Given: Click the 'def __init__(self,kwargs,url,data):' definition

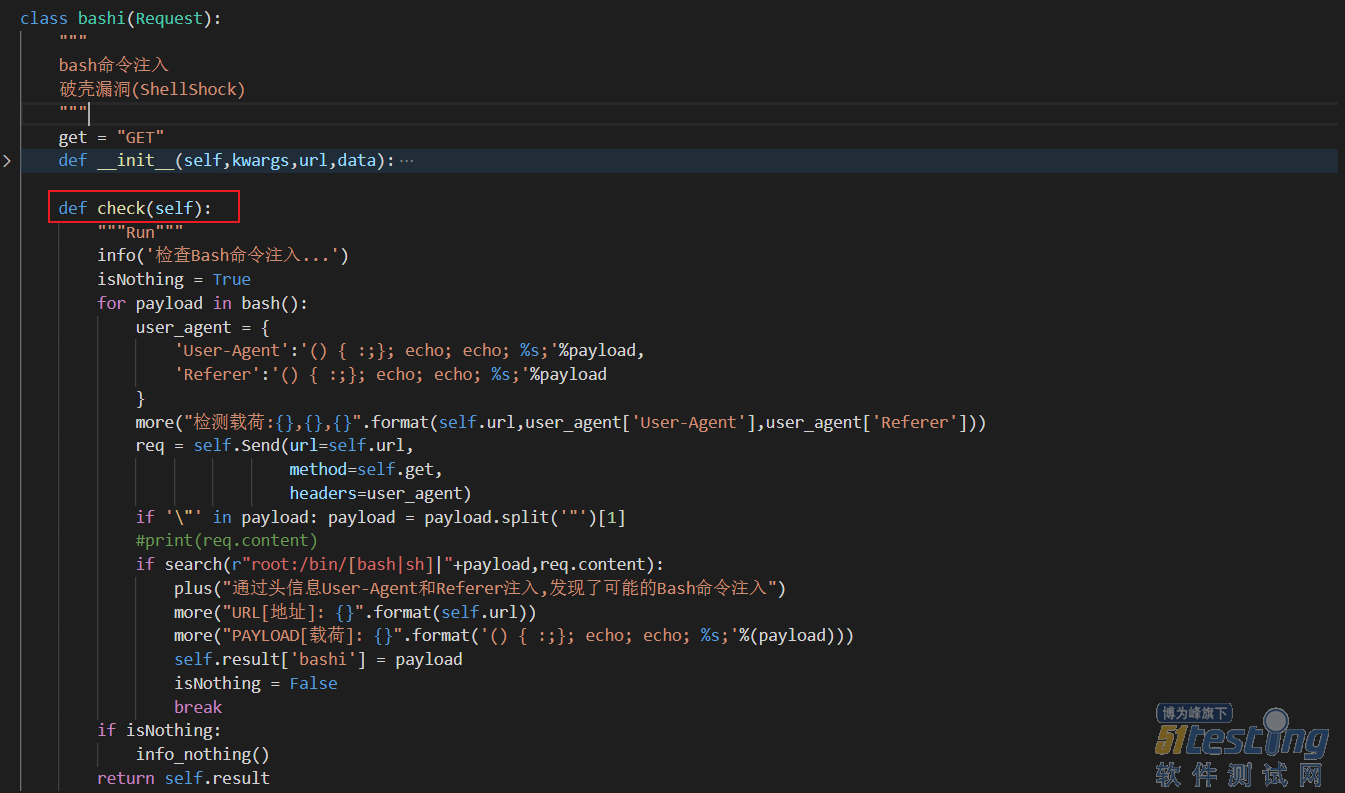Looking at the screenshot, I should click(x=227, y=161).
